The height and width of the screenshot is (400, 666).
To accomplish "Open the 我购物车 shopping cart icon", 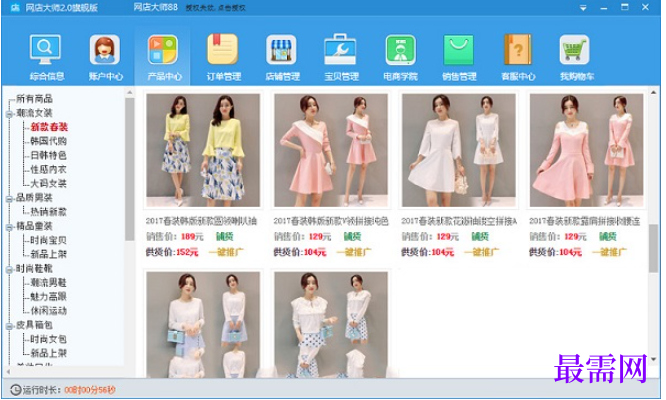I will (575, 49).
